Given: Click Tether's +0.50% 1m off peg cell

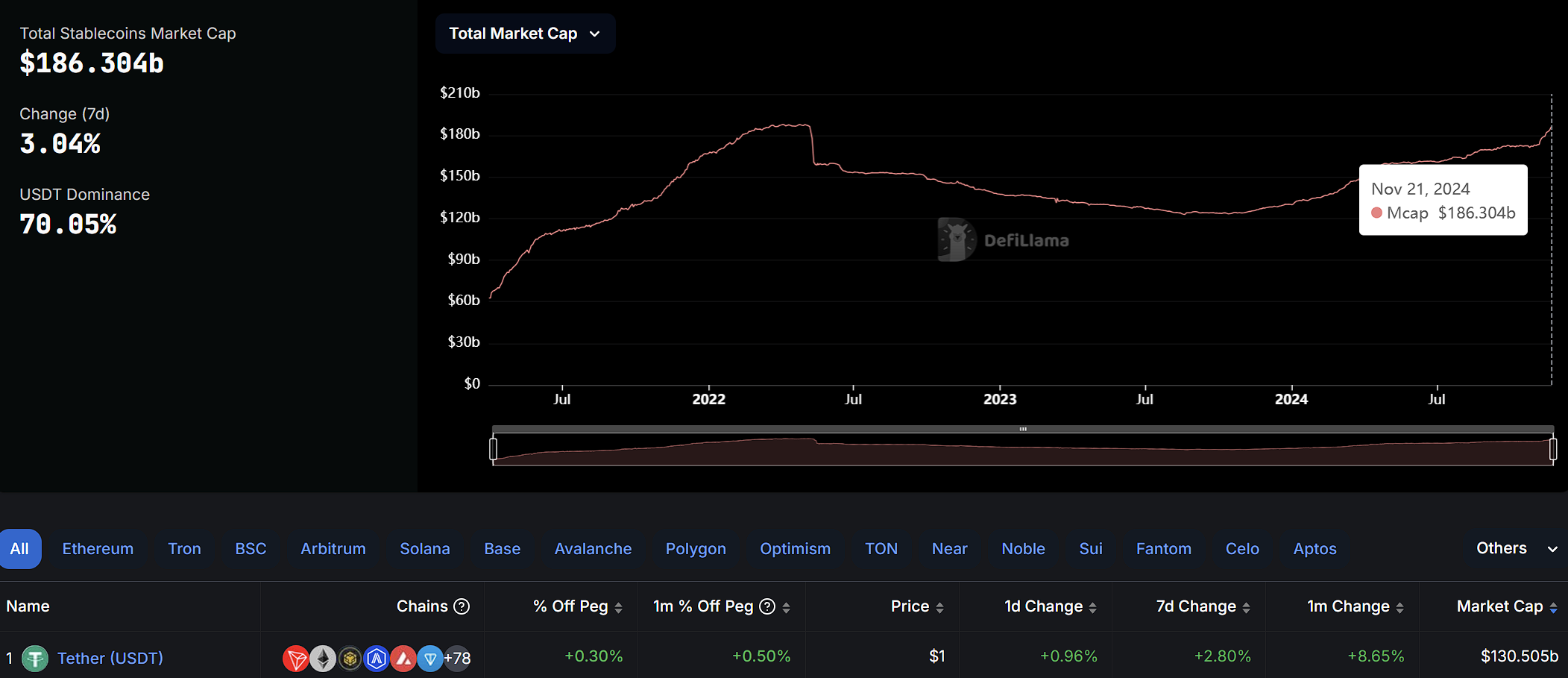Looking at the screenshot, I should click(x=761, y=656).
